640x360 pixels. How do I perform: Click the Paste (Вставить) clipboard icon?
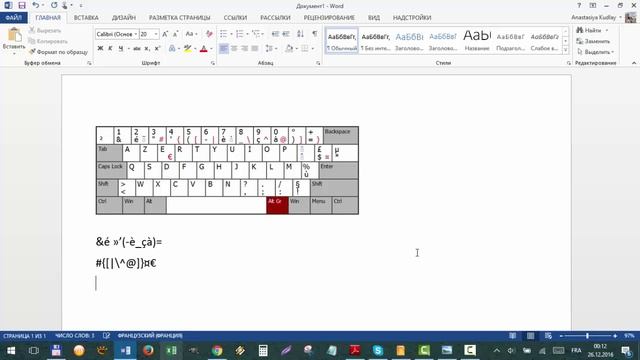14,36
